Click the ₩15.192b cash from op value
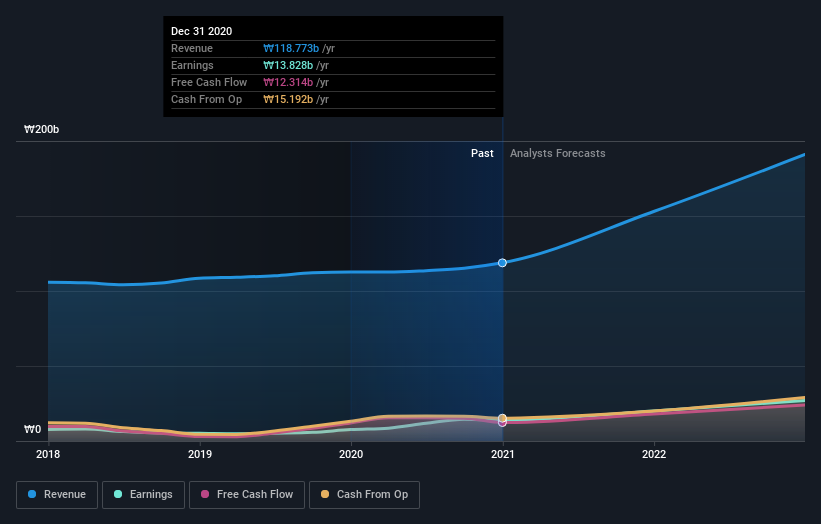The image size is (821, 524). [288, 99]
